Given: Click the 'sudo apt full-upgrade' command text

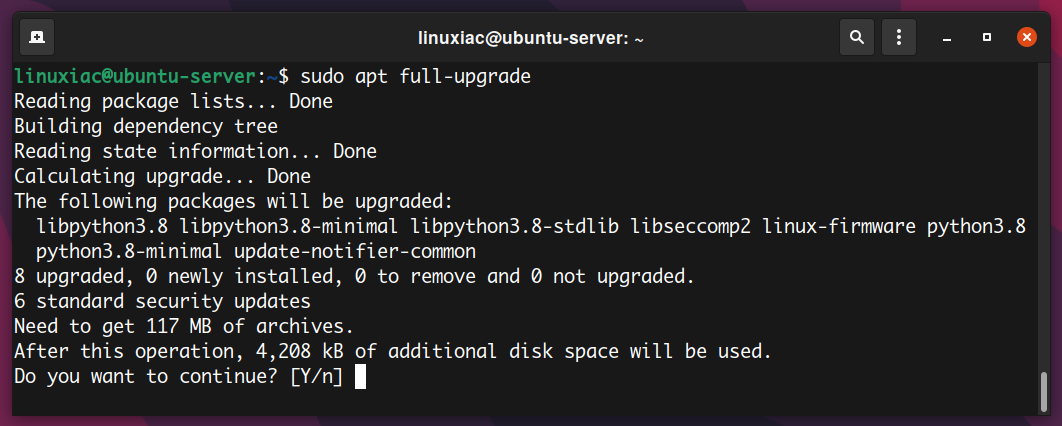Looking at the screenshot, I should [x=415, y=77].
